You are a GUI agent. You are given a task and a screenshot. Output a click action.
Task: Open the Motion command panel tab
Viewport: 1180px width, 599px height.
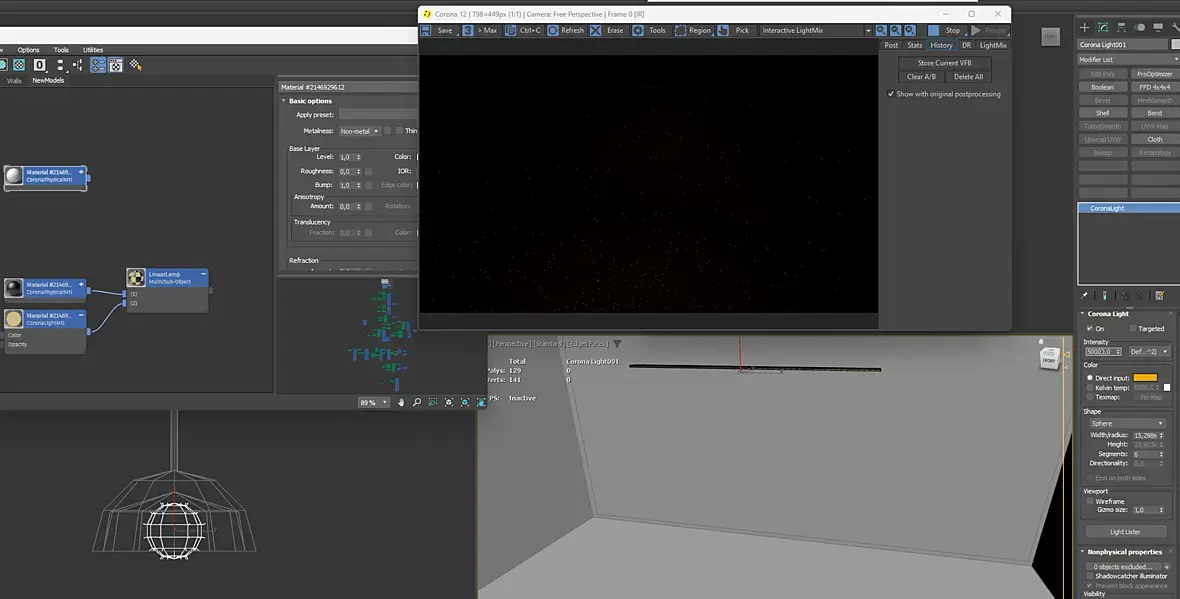(x=1139, y=27)
